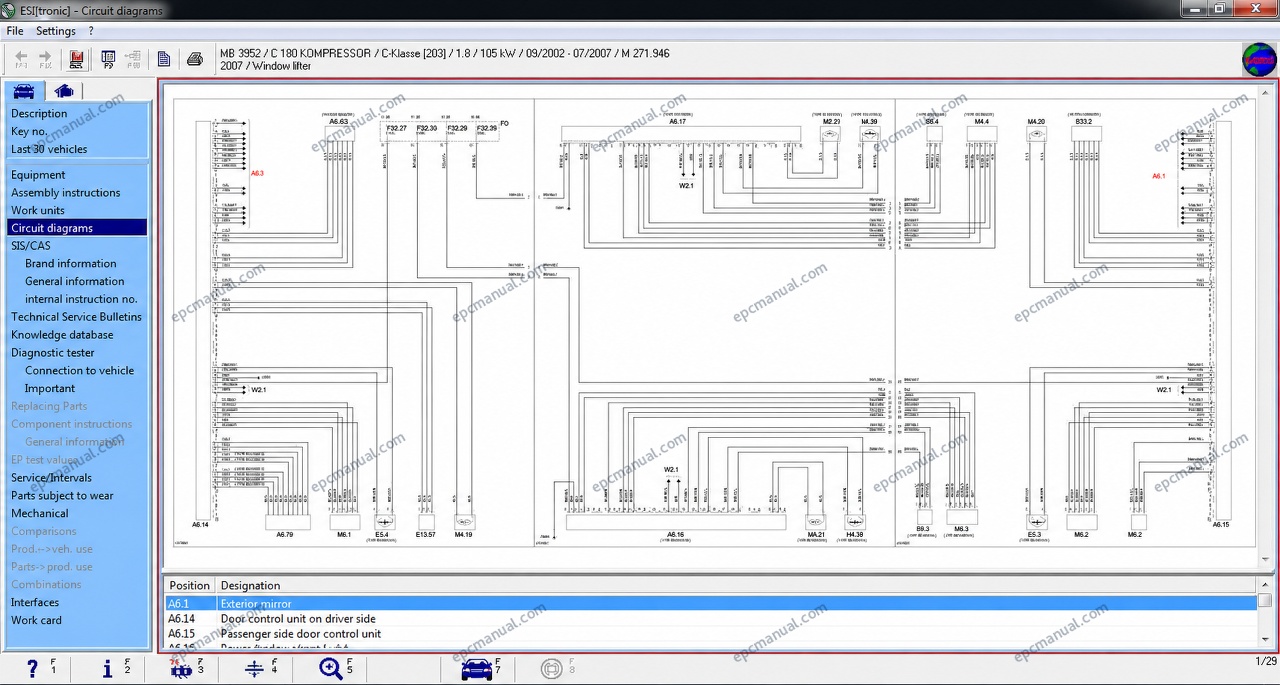Select the car vehicle tab icon
This screenshot has height=685, width=1280.
(x=24, y=91)
